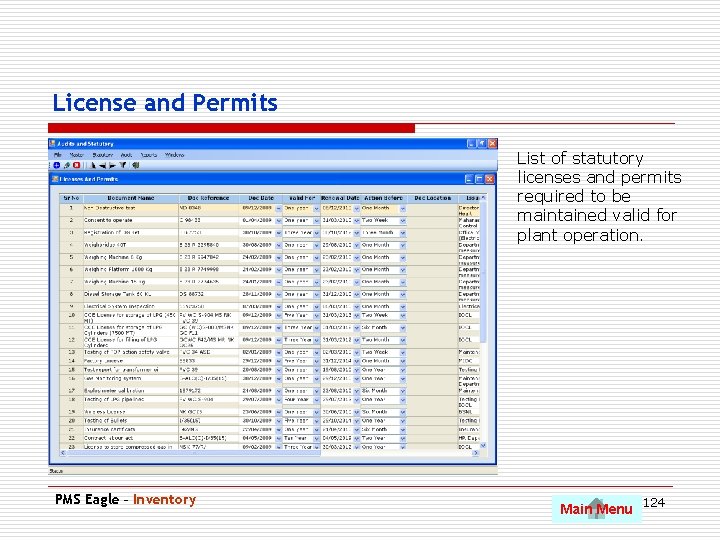Image resolution: width=720 pixels, height=540 pixels.
Task: Maximize the Licenses And Permits child window
Action: (x=479, y=179)
